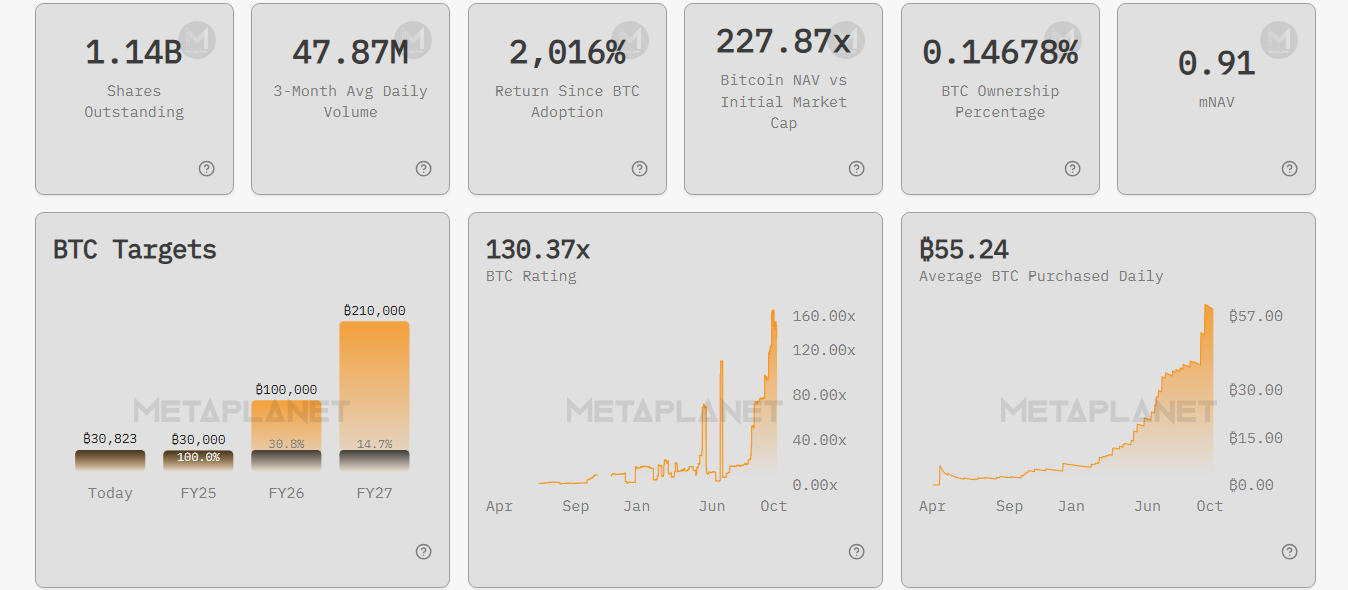Image resolution: width=1348 pixels, height=590 pixels.
Task: Click the BTC Rating chart peak near Oct
Action: pos(773,313)
